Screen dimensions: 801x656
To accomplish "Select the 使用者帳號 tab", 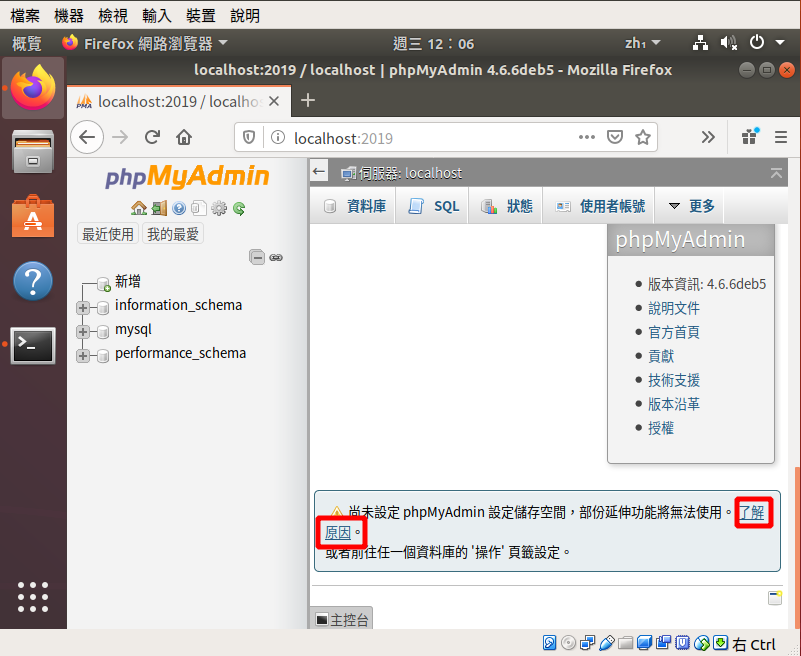I will coord(600,206).
